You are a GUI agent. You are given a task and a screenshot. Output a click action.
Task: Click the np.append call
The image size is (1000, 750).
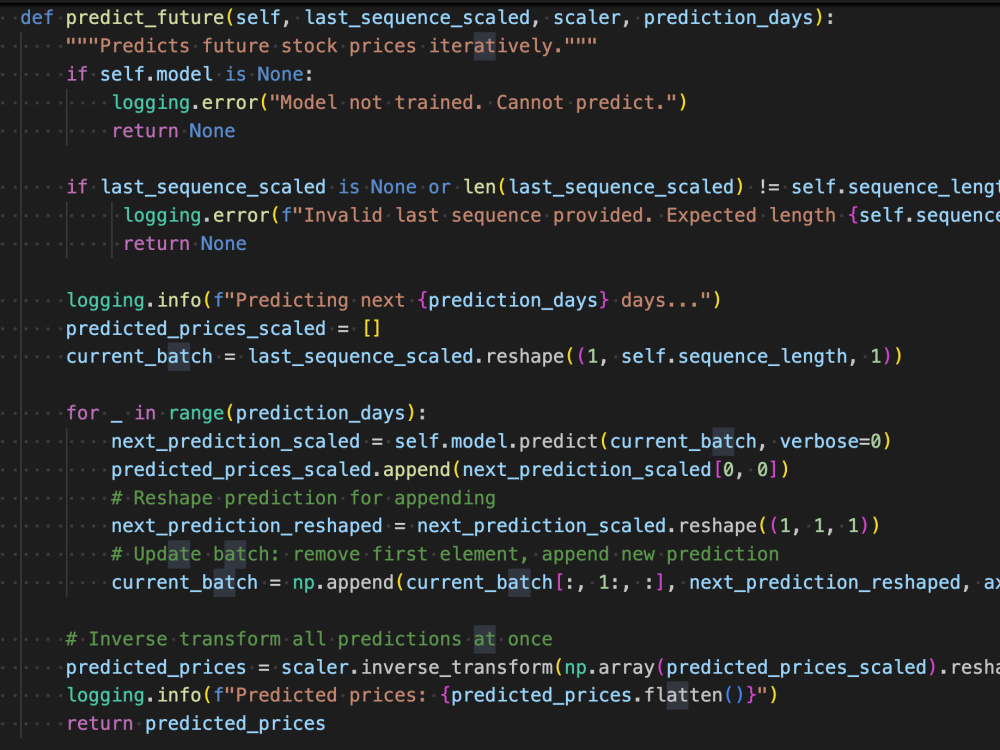click(x=645, y=583)
